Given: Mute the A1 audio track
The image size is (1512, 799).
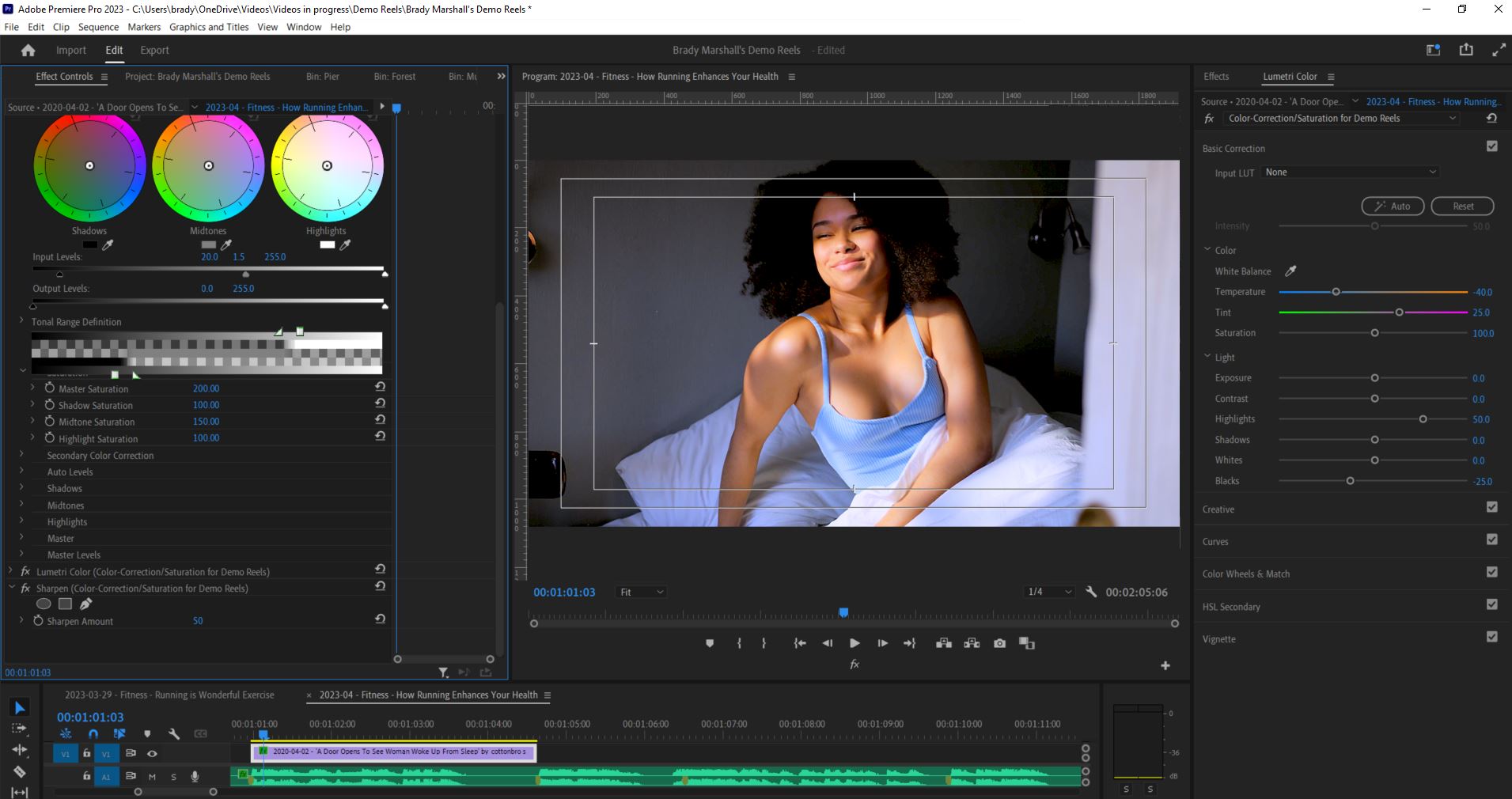Looking at the screenshot, I should pos(152,777).
